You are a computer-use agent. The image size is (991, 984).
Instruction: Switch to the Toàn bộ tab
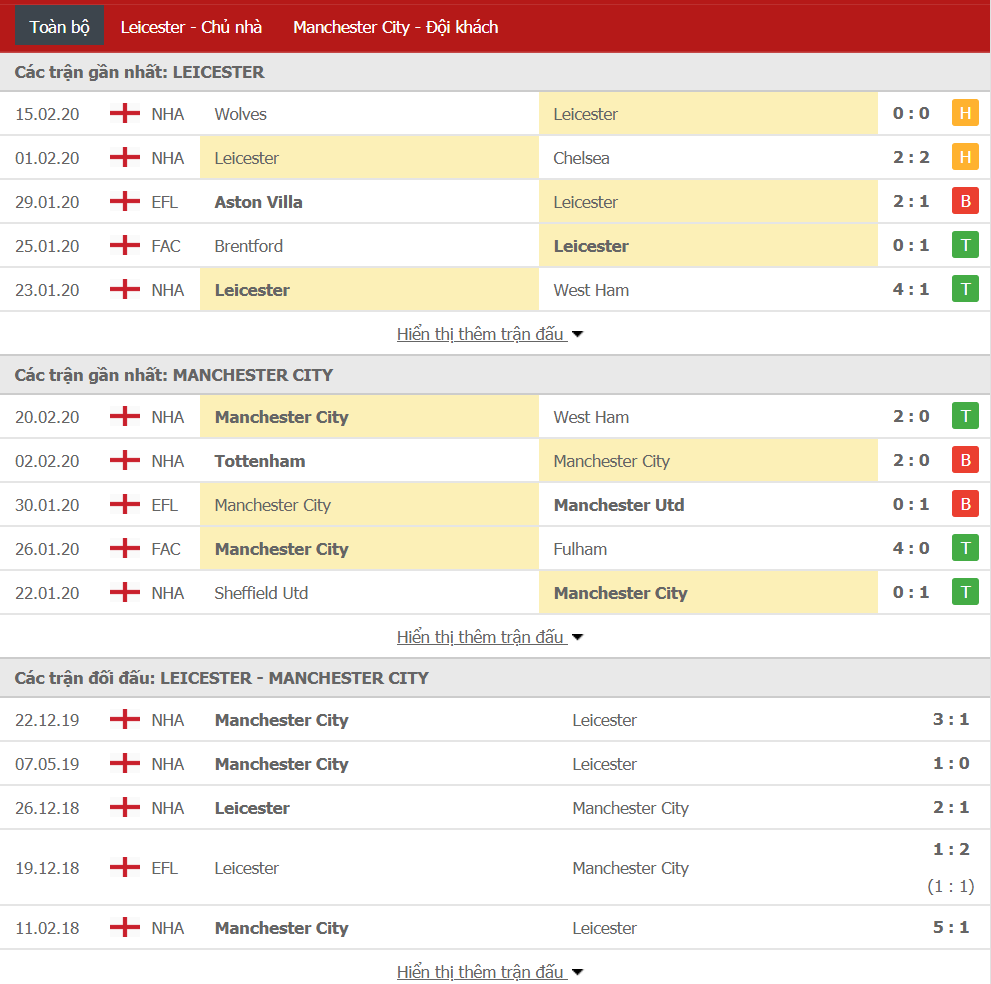pyautogui.click(x=59, y=27)
